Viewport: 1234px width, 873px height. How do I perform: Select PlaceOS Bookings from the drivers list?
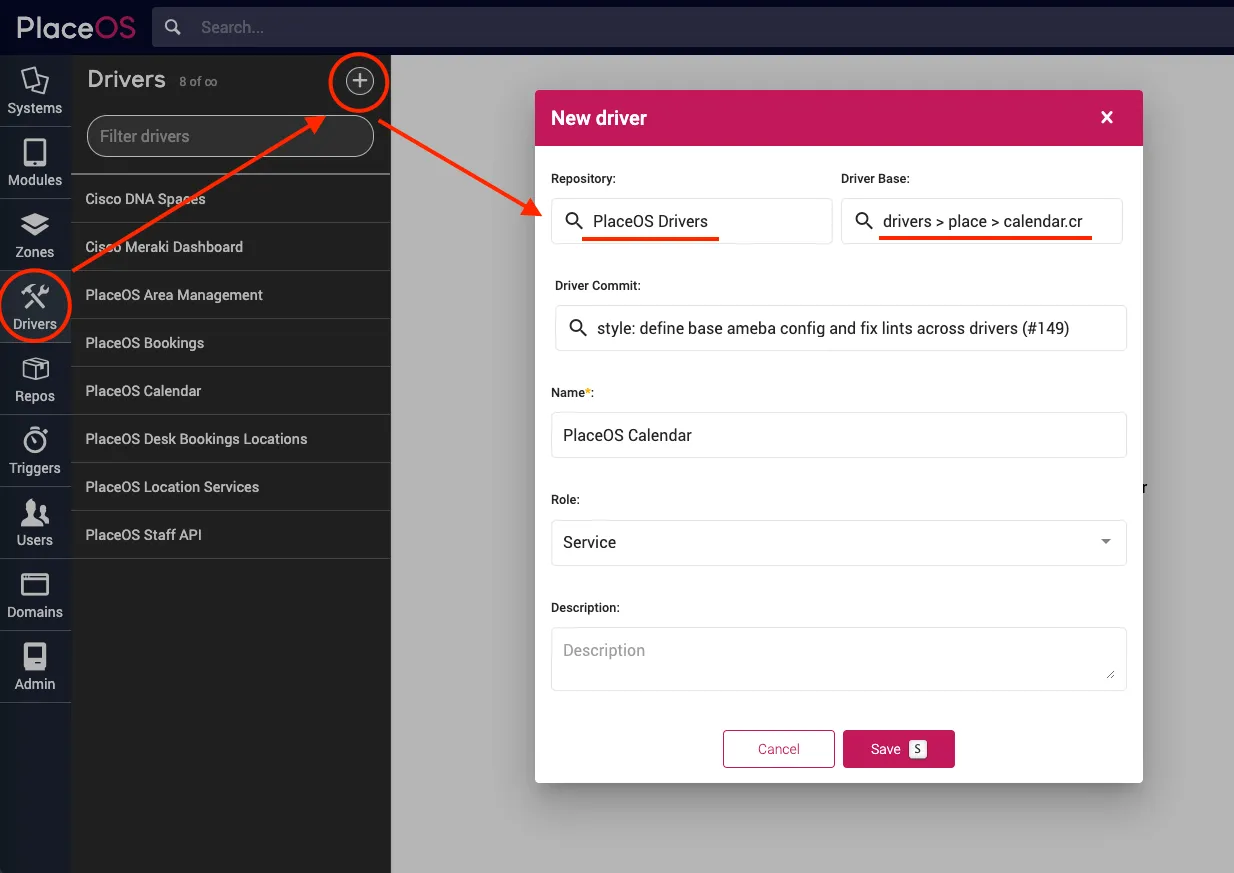coord(230,342)
